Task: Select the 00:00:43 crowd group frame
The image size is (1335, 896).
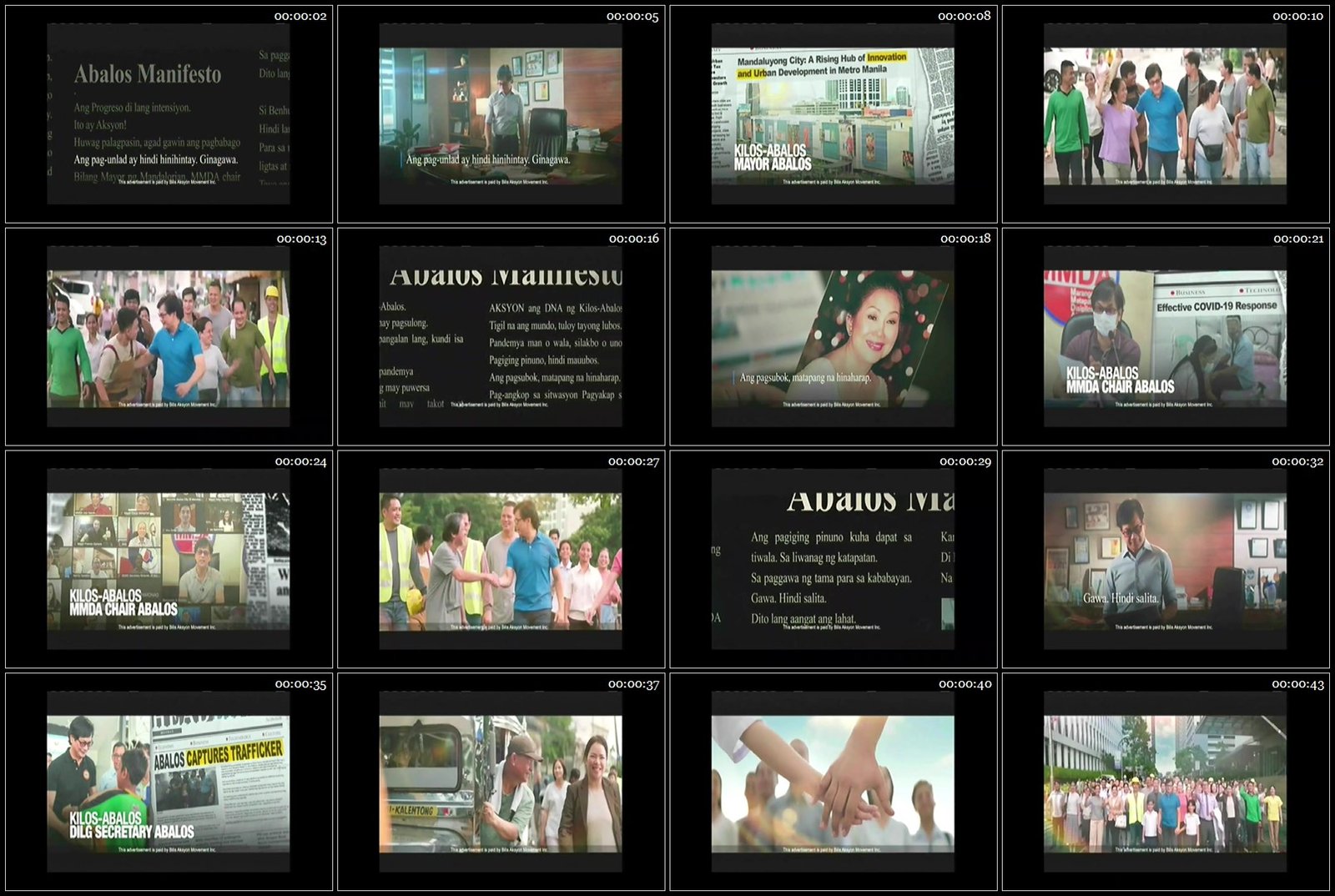Action: (x=1166, y=783)
